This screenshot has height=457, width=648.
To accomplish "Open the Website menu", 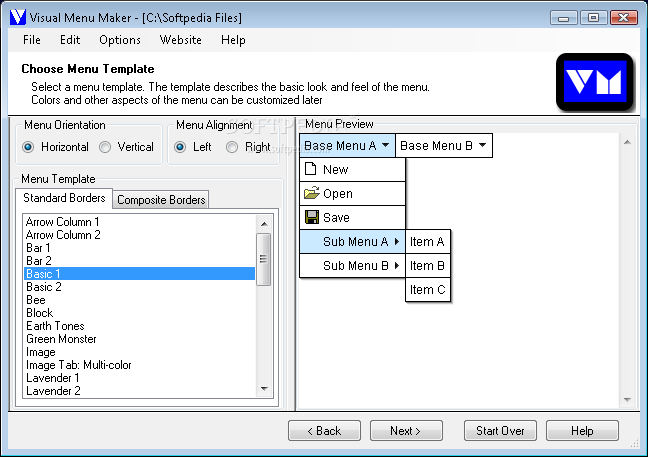I will click(x=181, y=40).
